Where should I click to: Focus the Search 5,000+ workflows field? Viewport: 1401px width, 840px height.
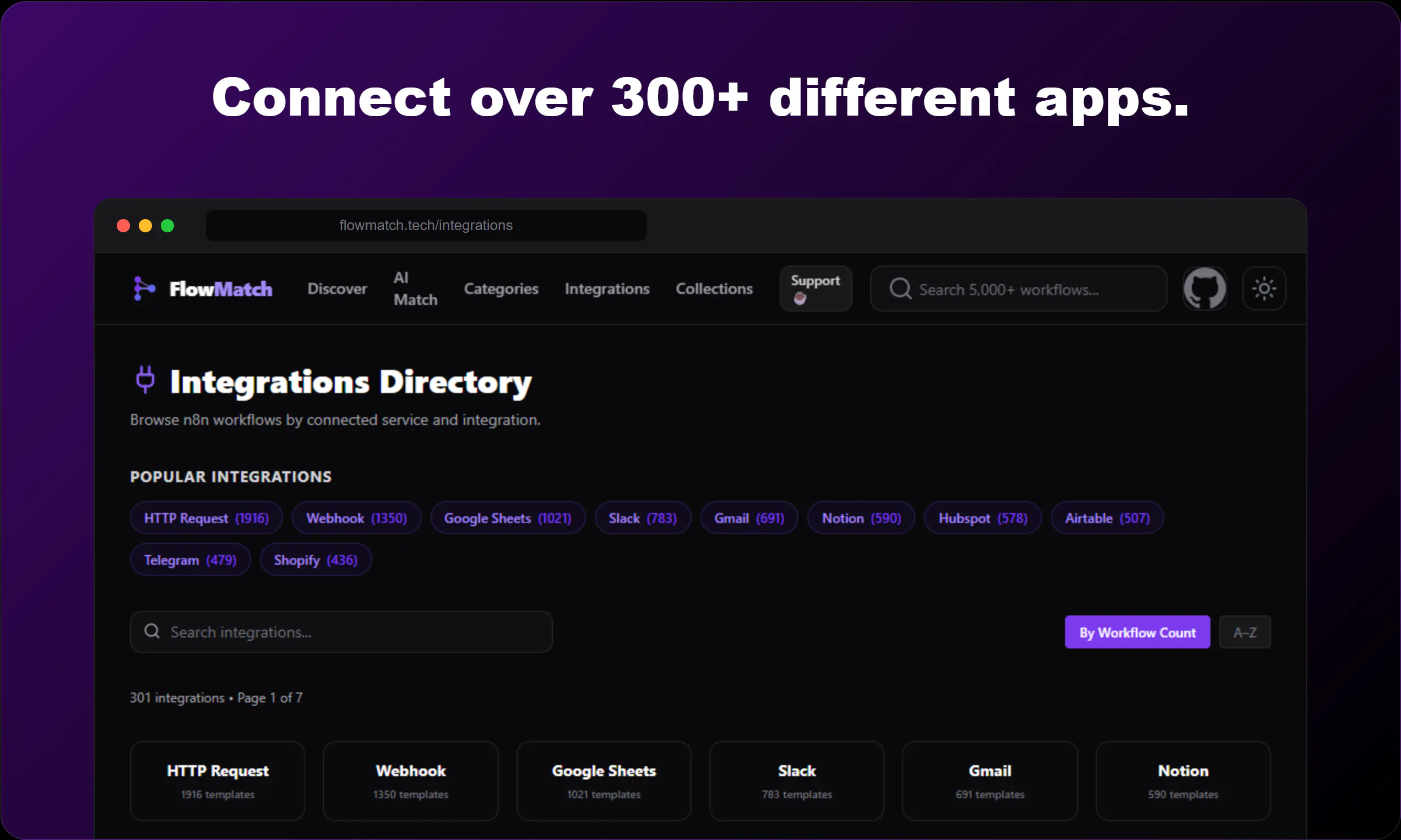[x=1018, y=288]
